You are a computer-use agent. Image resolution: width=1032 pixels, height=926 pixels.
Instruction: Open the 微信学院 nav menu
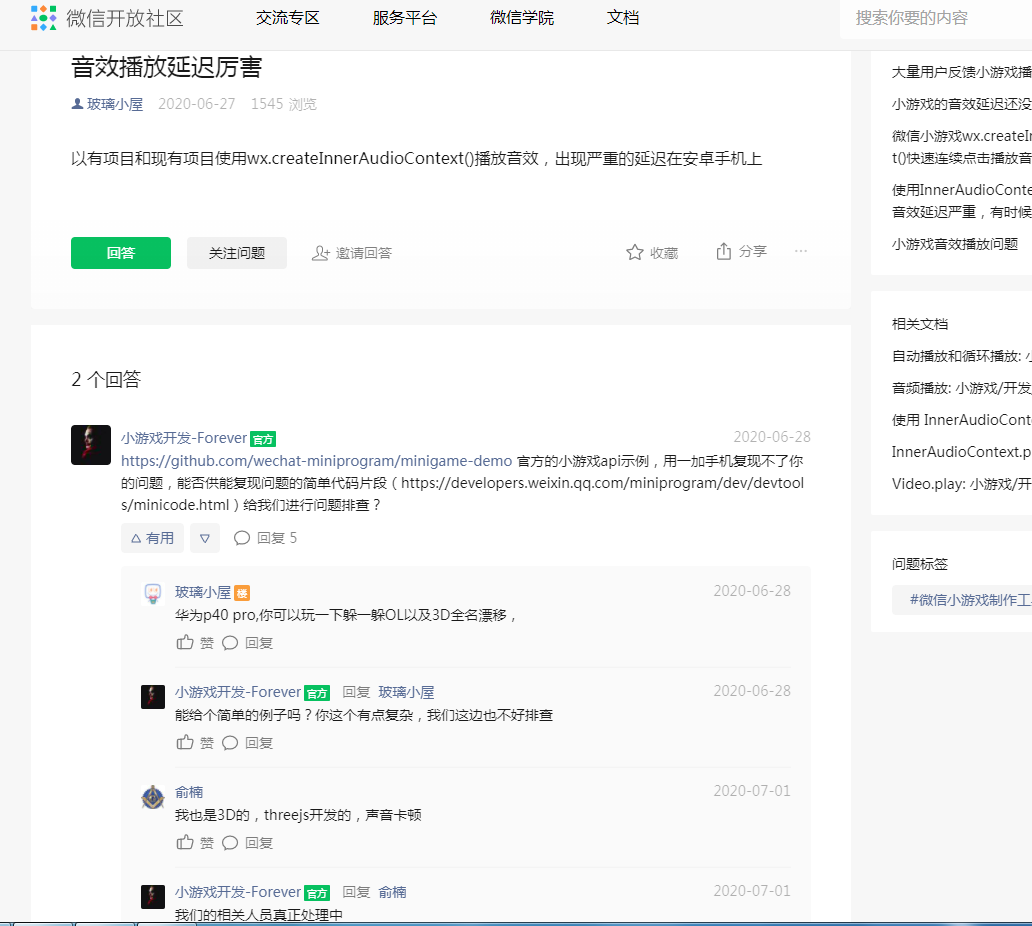(x=522, y=18)
